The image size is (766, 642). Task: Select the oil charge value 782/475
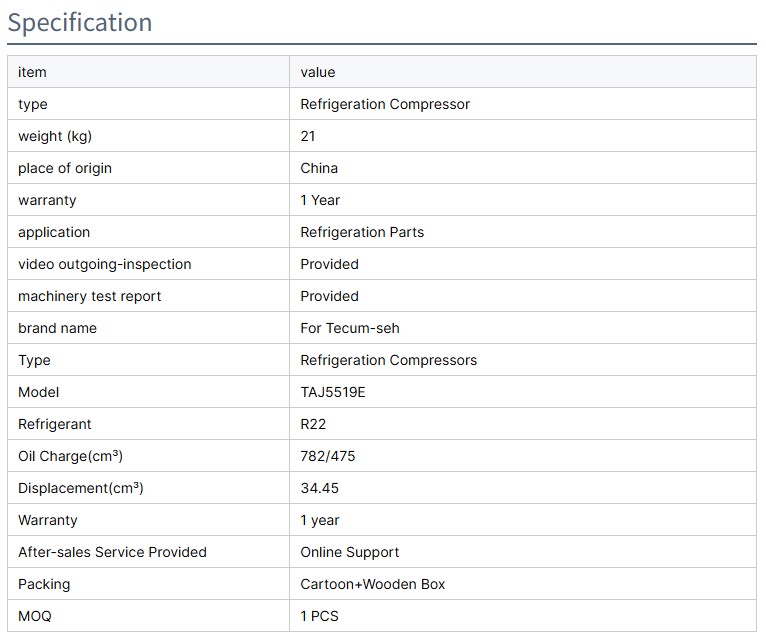point(328,456)
